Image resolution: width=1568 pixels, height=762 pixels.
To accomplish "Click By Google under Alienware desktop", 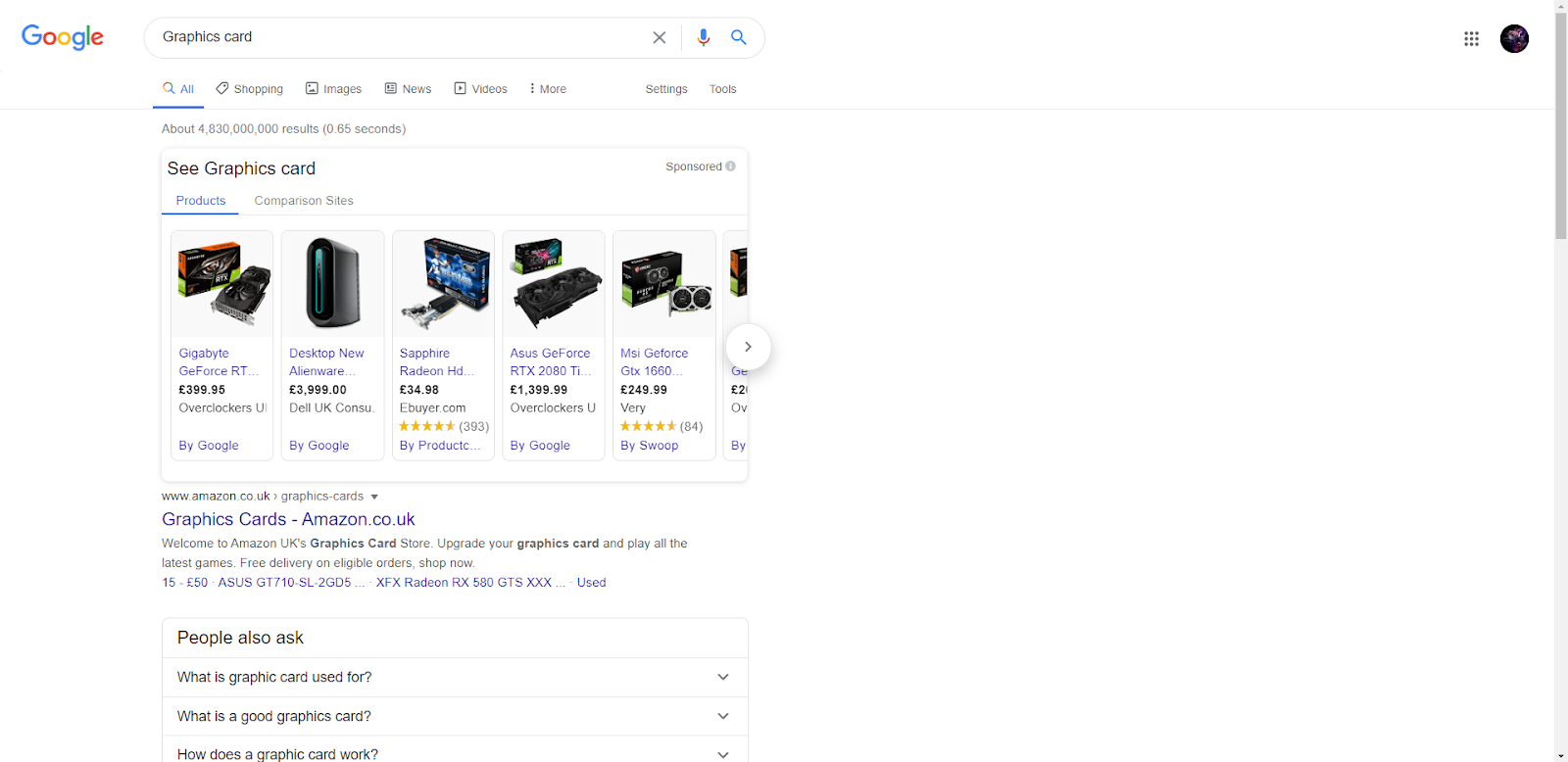I will 319,446.
